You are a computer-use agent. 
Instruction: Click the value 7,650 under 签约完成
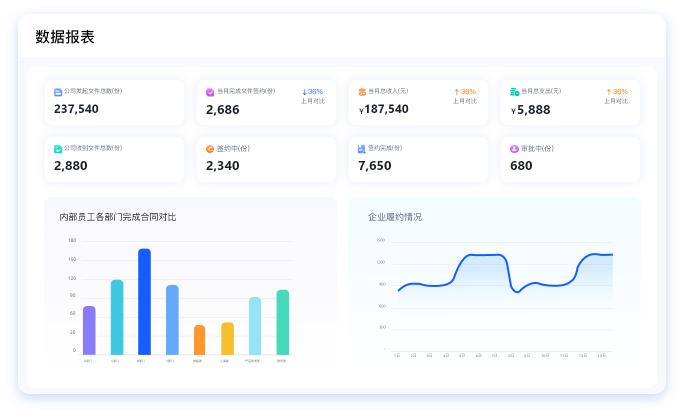(x=375, y=166)
